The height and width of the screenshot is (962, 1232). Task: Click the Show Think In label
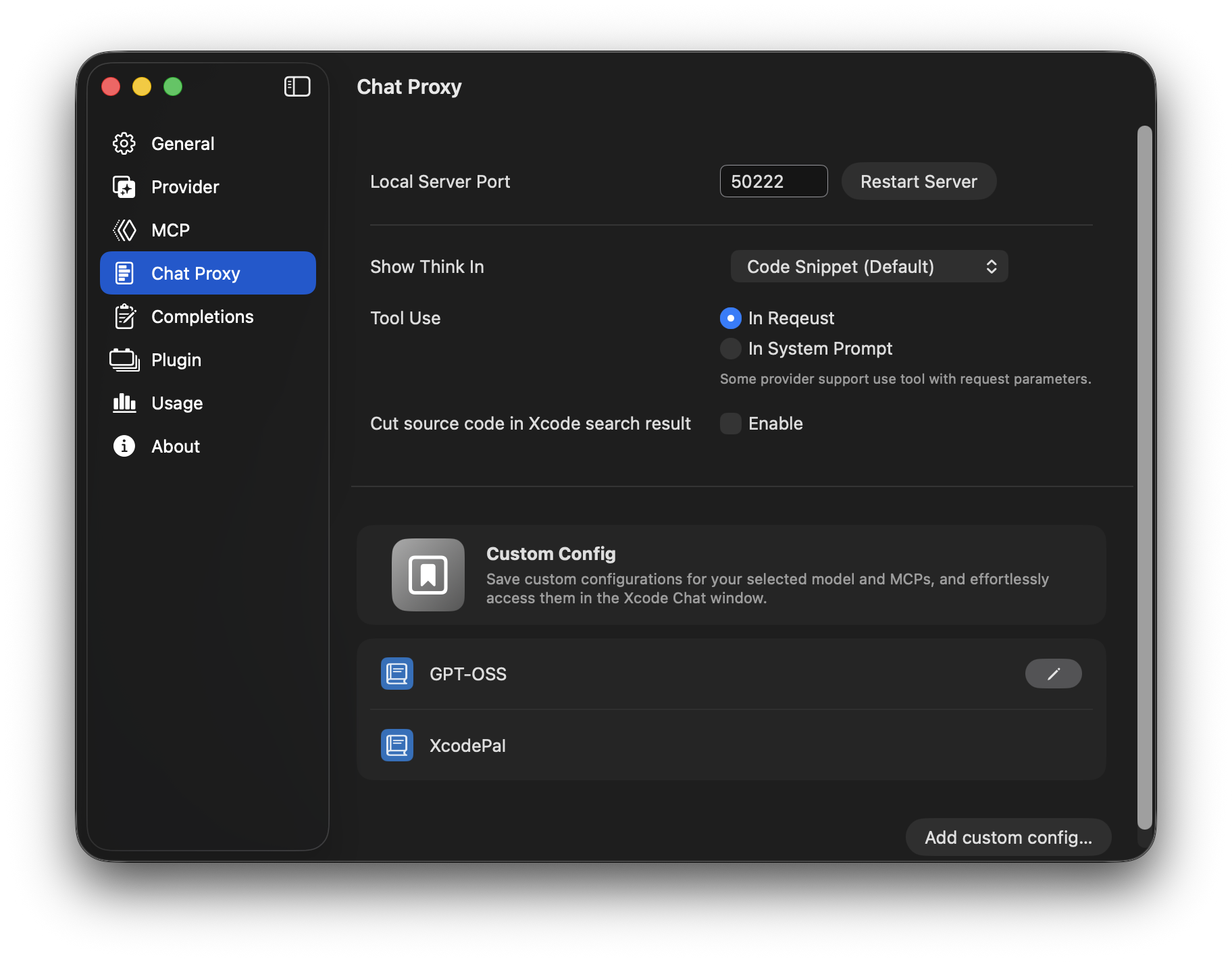point(427,267)
